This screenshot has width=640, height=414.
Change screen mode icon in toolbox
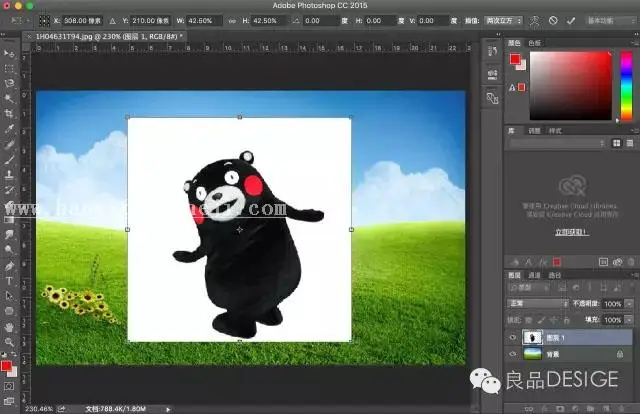point(9,401)
